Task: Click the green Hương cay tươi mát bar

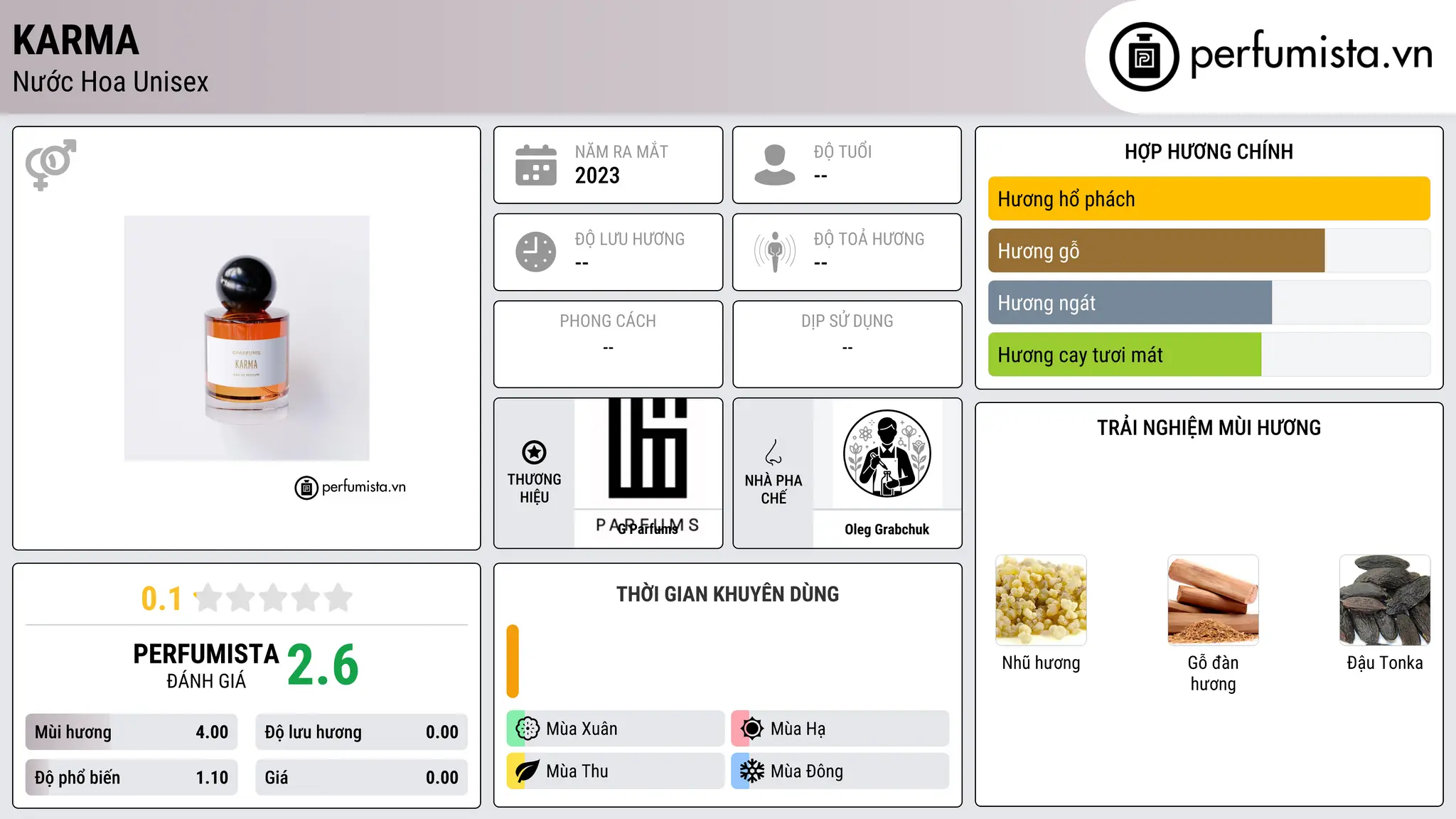Action: point(1125,355)
